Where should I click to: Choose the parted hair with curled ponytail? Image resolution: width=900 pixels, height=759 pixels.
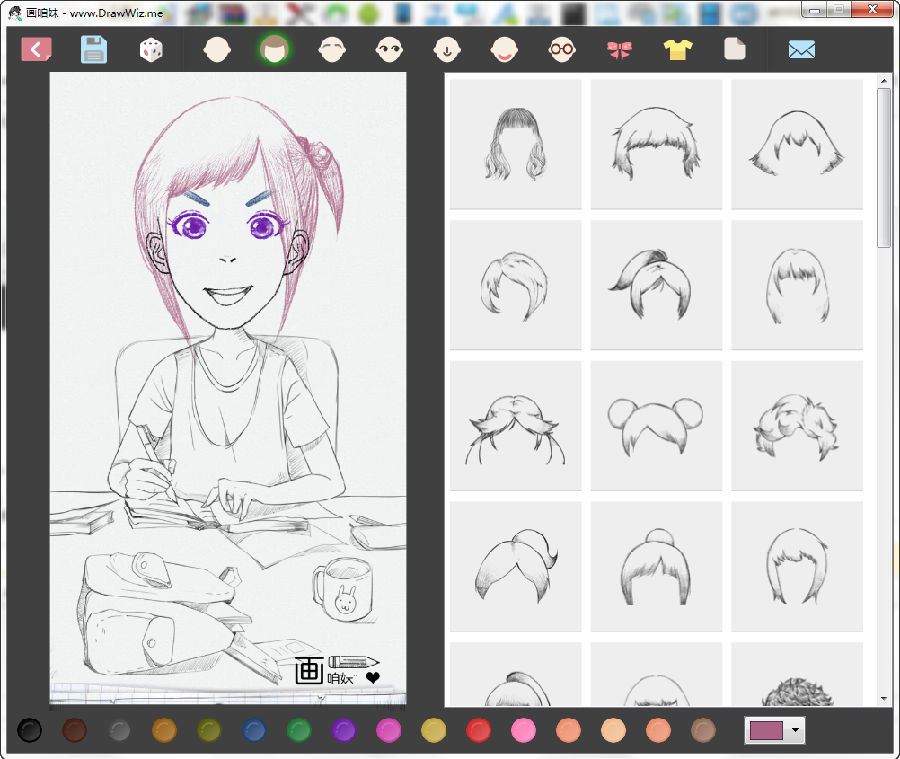[515, 566]
